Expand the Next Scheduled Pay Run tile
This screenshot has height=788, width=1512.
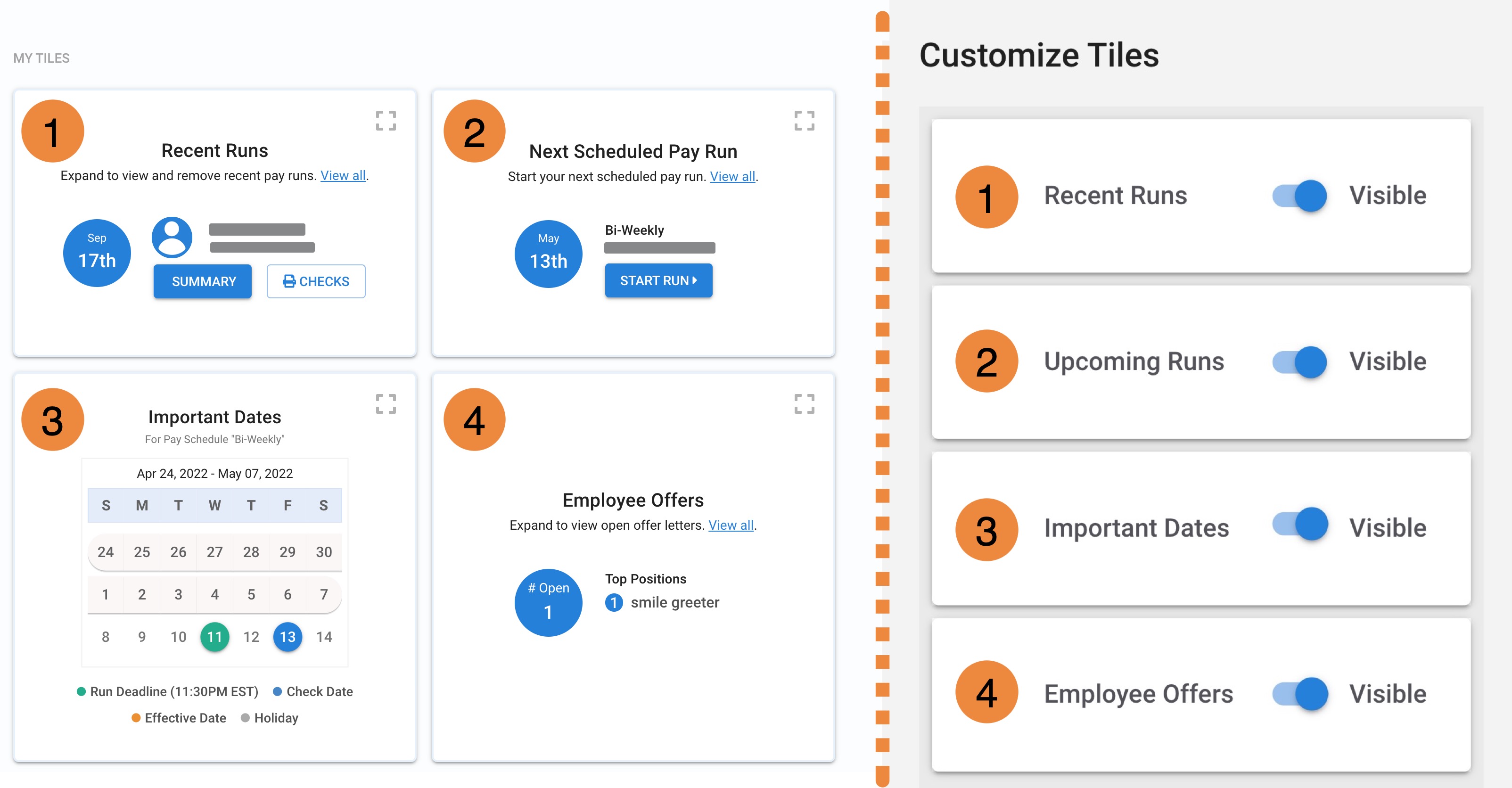[x=804, y=121]
